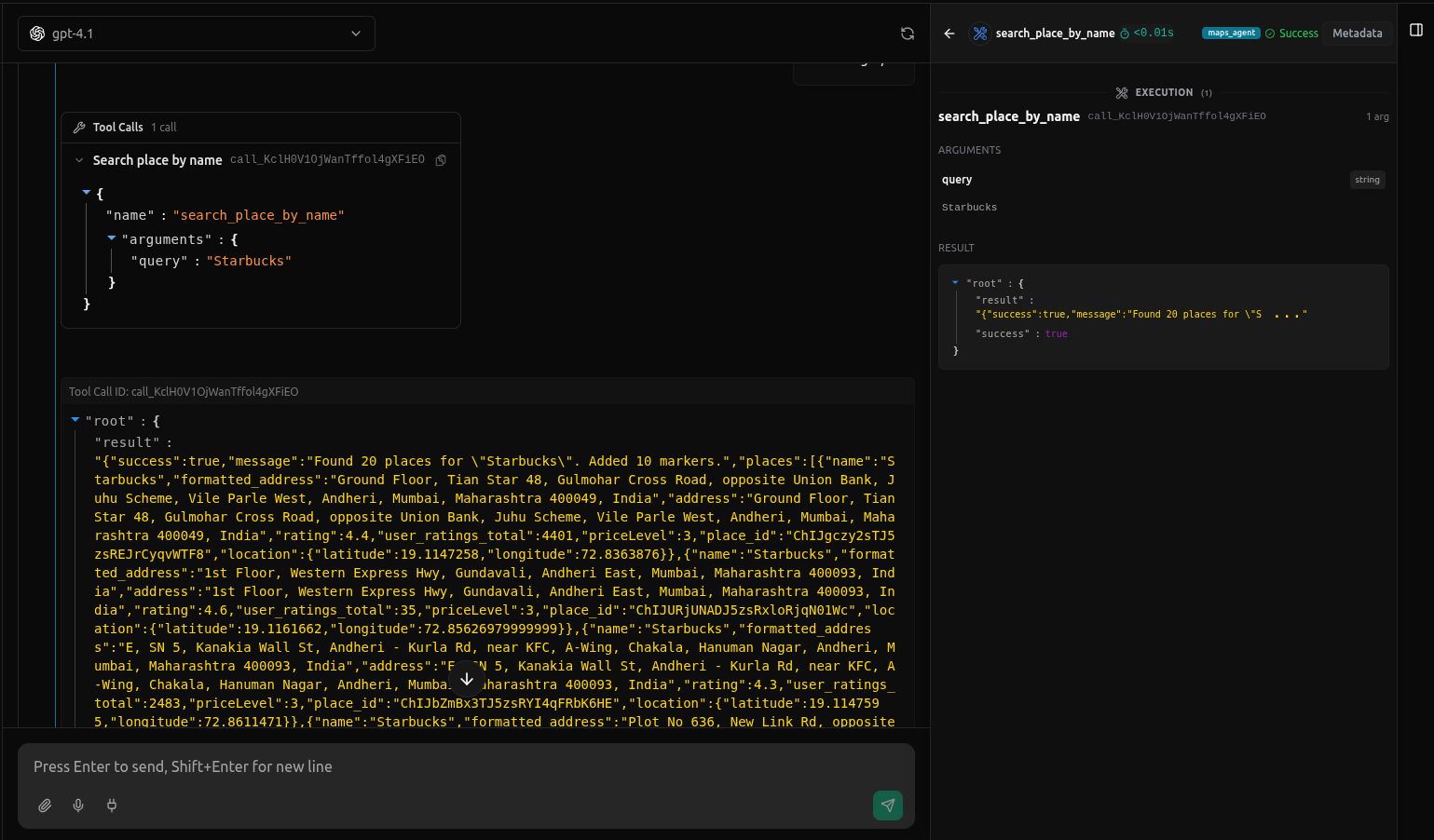This screenshot has width=1434, height=840.
Task: Collapse the Search place by name tool call
Action: click(x=79, y=159)
